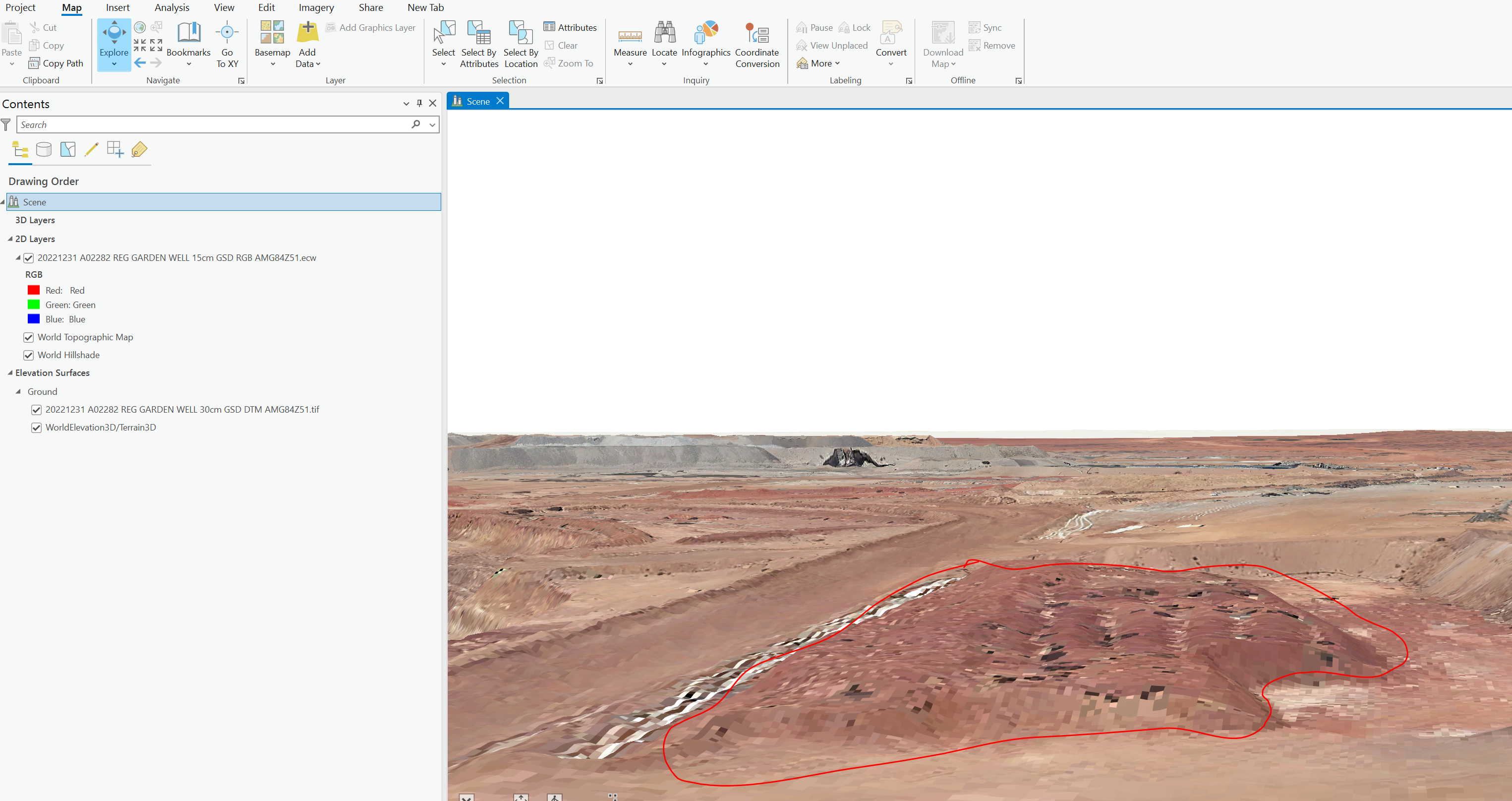Switch to the View ribbon tab
This screenshot has width=1512, height=801.
[x=224, y=7]
